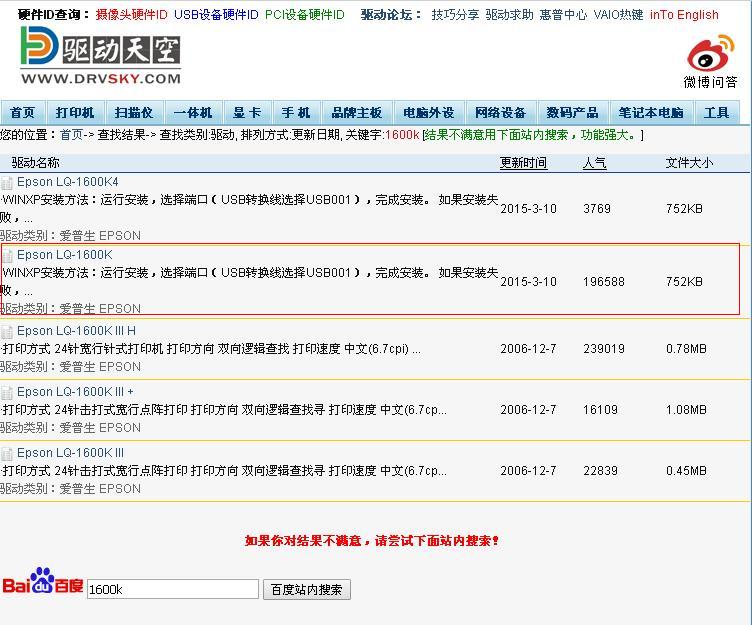Viewport: 752px width, 625px height.
Task: Click the file icon beside Epson LQ-1600K III +
Action: [x=7, y=393]
